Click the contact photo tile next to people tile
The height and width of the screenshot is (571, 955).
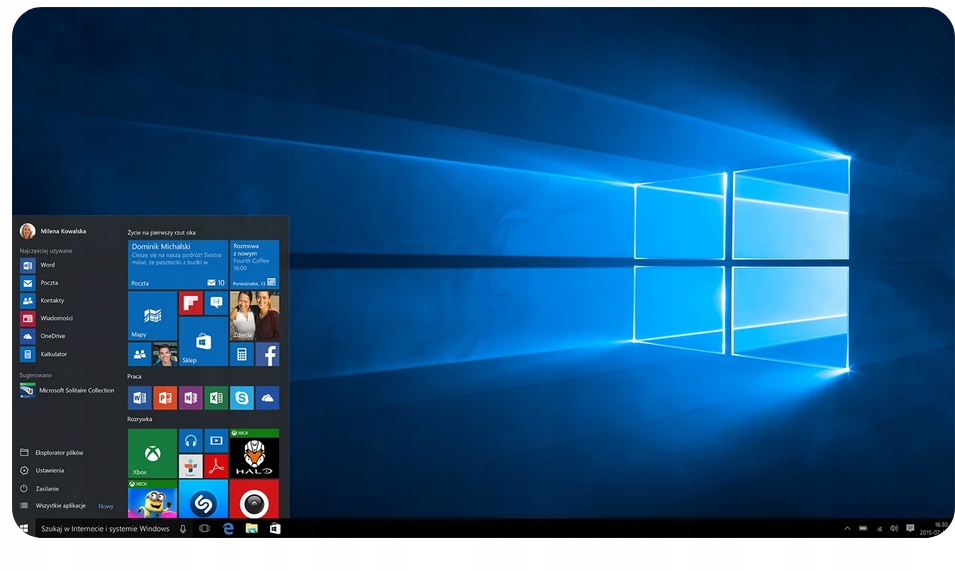click(x=165, y=354)
